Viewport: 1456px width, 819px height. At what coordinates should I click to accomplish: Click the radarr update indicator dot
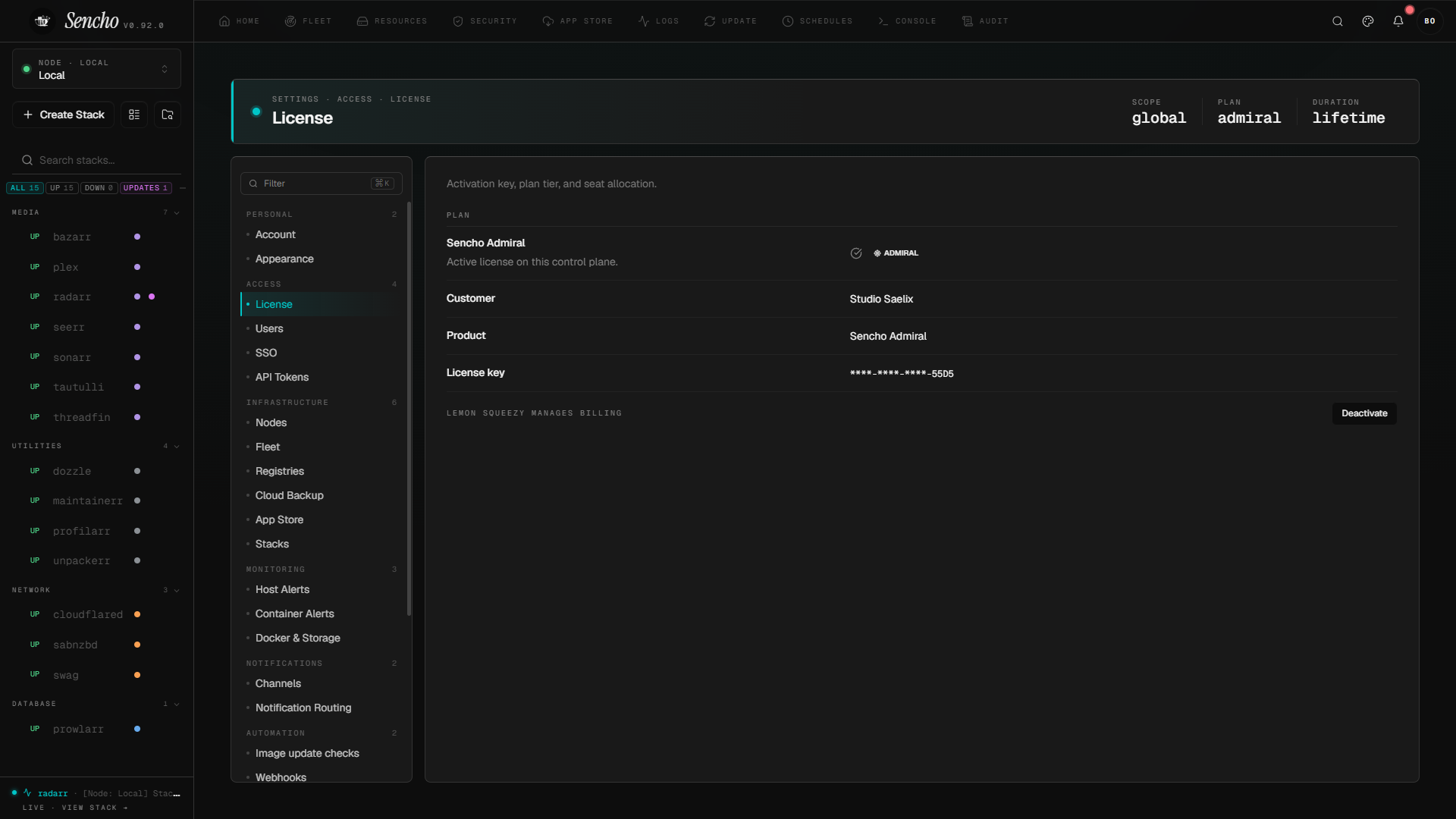tap(152, 297)
